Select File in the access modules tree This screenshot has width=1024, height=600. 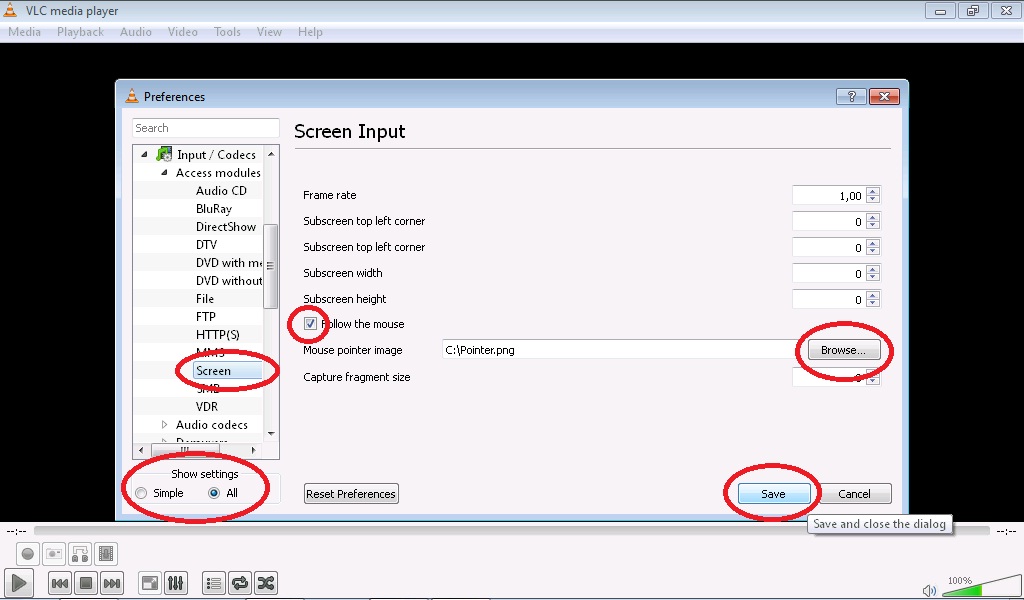[x=205, y=298]
